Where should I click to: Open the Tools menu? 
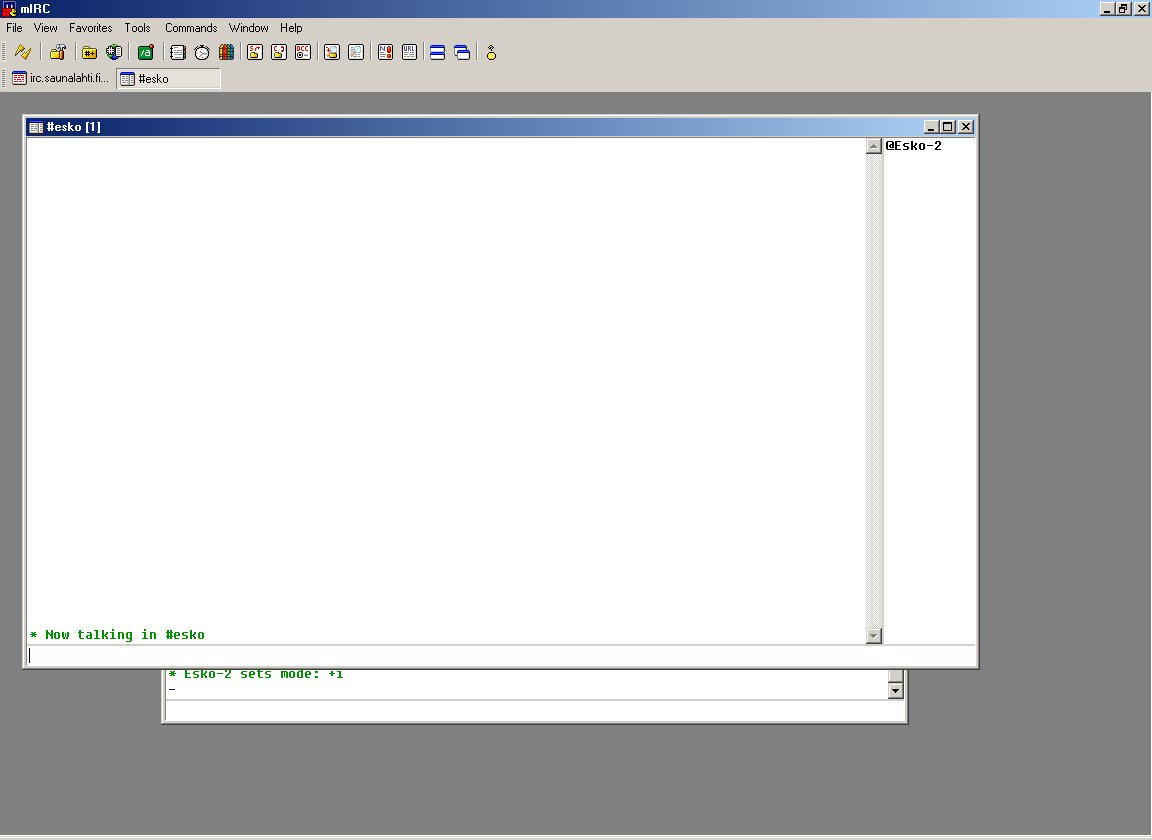[x=137, y=28]
